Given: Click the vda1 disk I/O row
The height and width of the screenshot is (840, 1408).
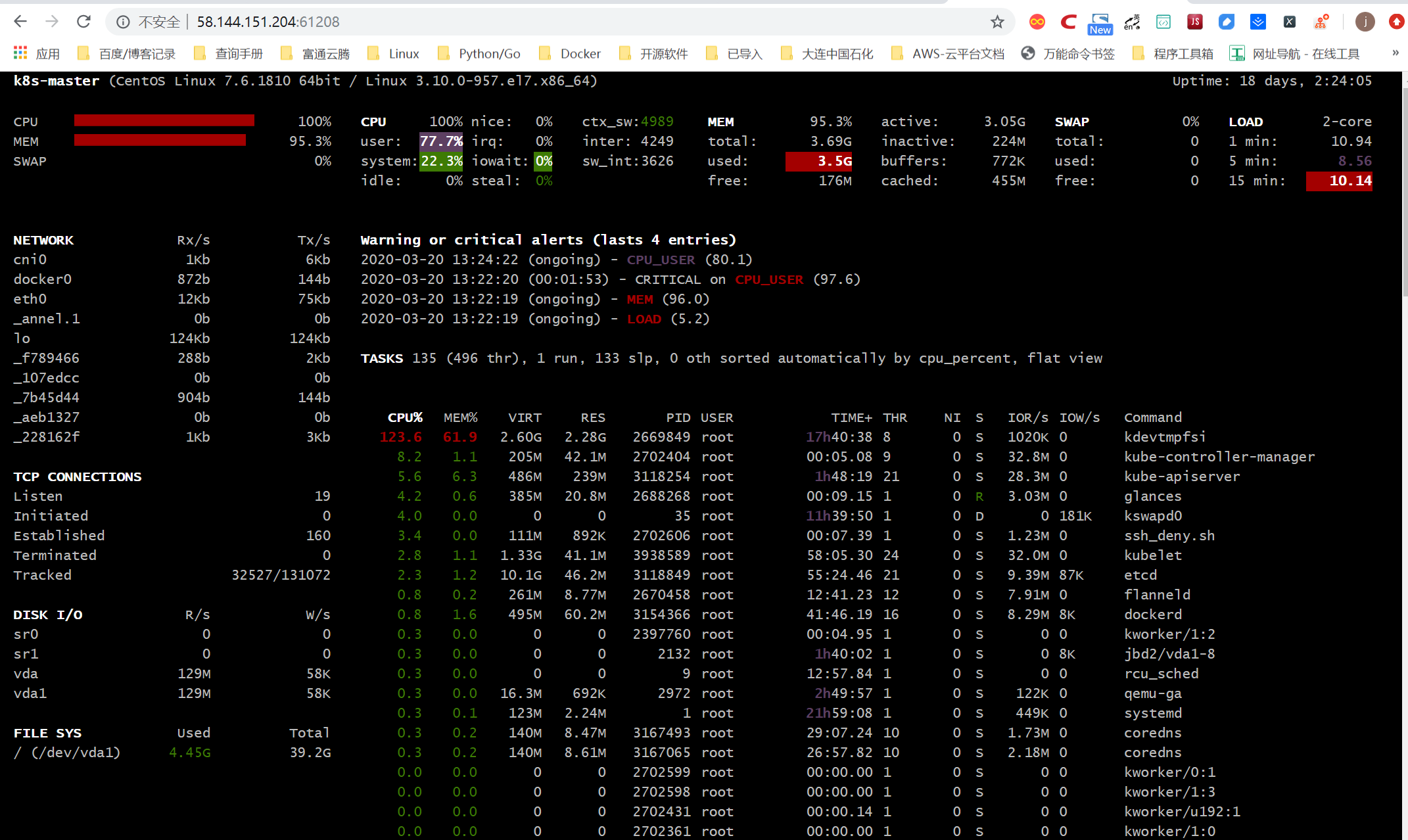Looking at the screenshot, I should pos(172,693).
